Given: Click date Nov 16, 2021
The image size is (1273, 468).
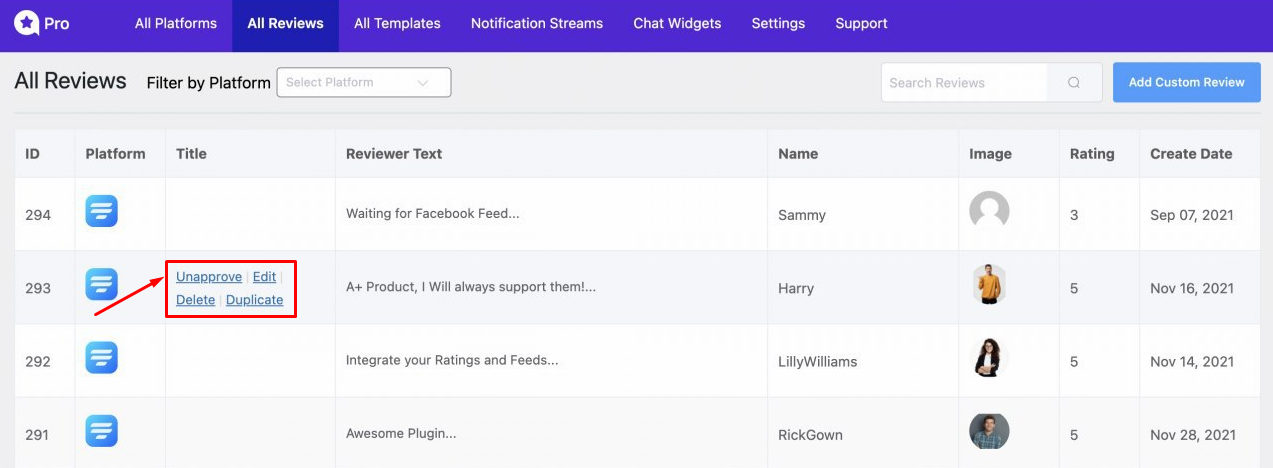Looking at the screenshot, I should point(1192,288).
